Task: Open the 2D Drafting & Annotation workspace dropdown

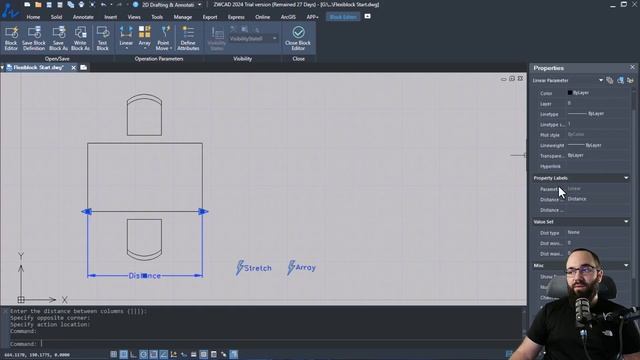Action: 200,5
